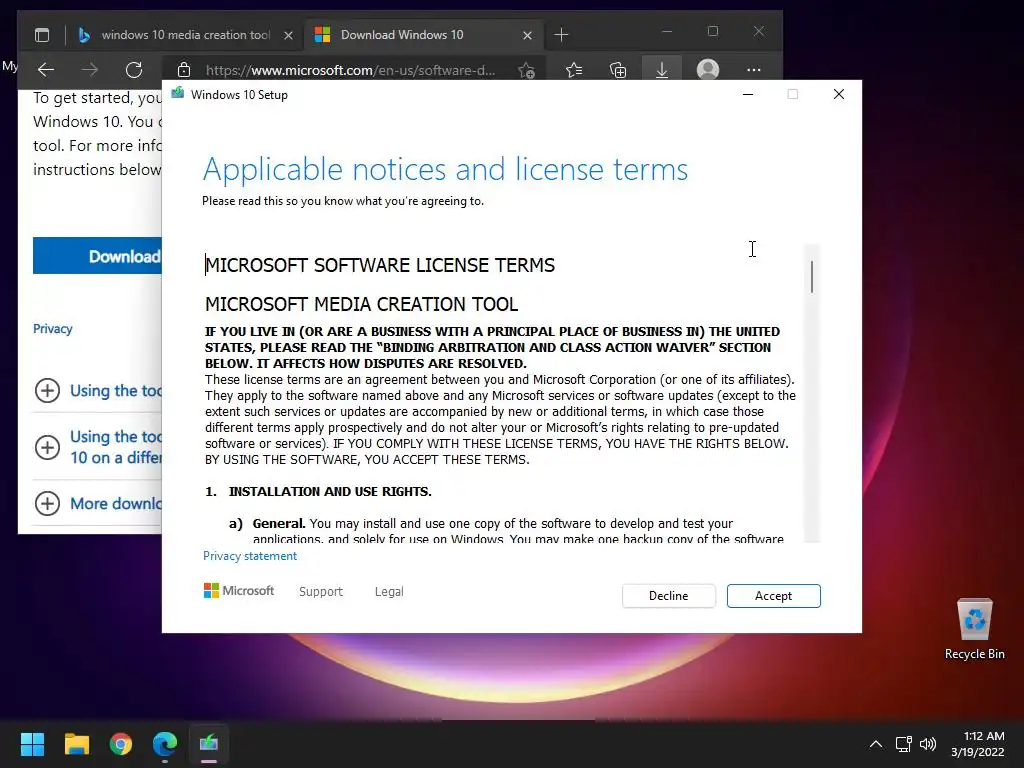Switch to the windows 10 media creation tool tab
1024x768 pixels.
[185, 35]
